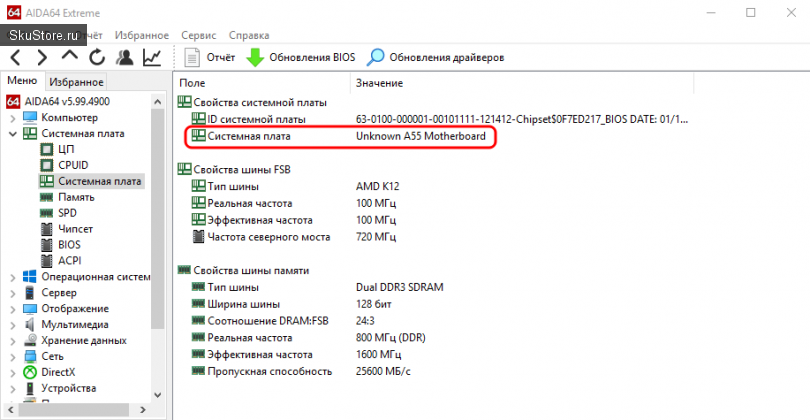Select the Тип шины AMD K12 row
The image size is (810, 420).
[x=295, y=186]
